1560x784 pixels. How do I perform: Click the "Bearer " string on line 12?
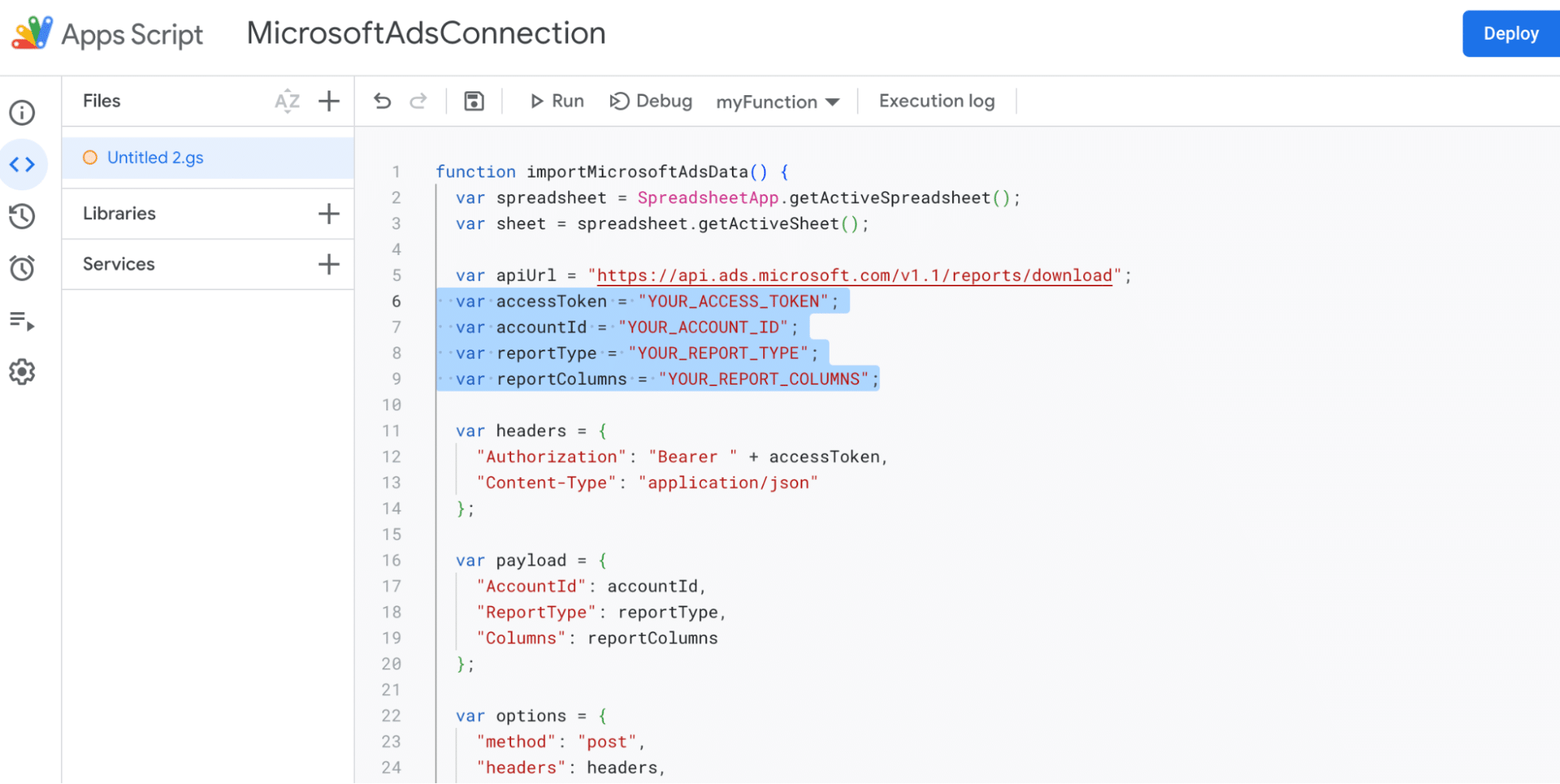click(693, 457)
